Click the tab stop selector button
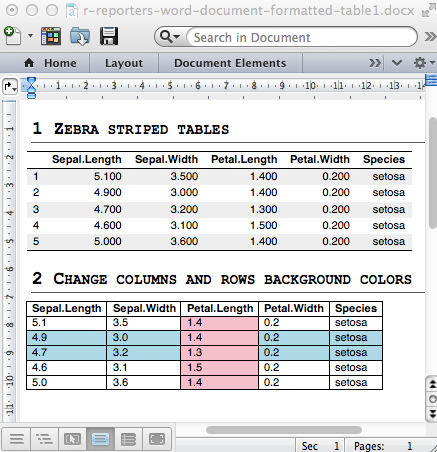Screen dimensions: 437x452 [x=10, y=87]
